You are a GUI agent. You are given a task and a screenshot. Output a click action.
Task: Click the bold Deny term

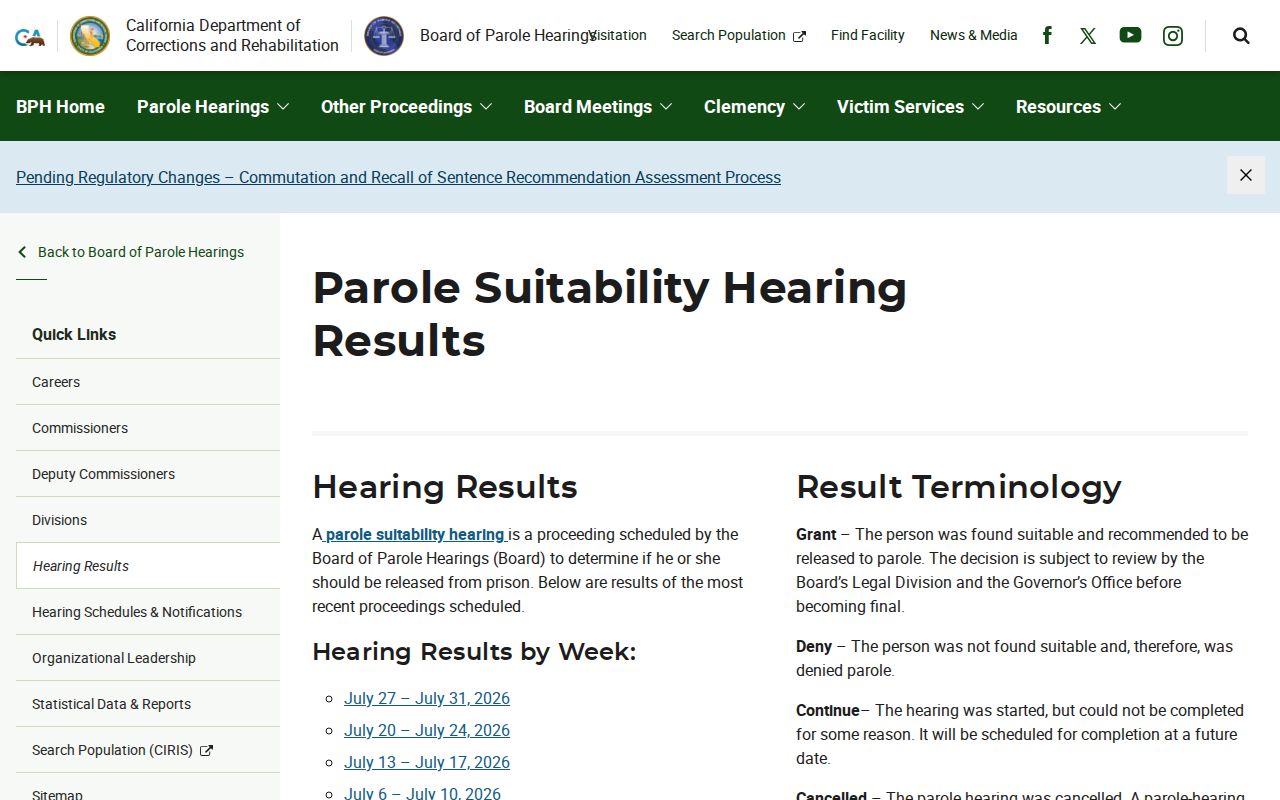[814, 646]
